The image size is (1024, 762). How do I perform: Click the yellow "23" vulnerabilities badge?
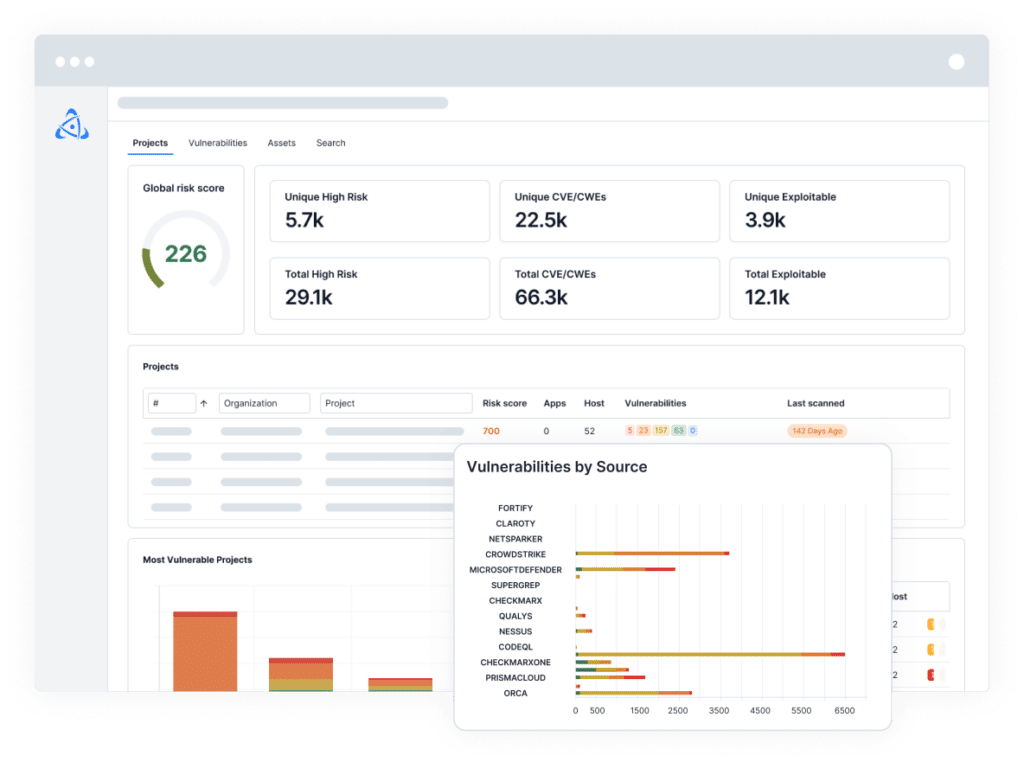click(x=643, y=430)
